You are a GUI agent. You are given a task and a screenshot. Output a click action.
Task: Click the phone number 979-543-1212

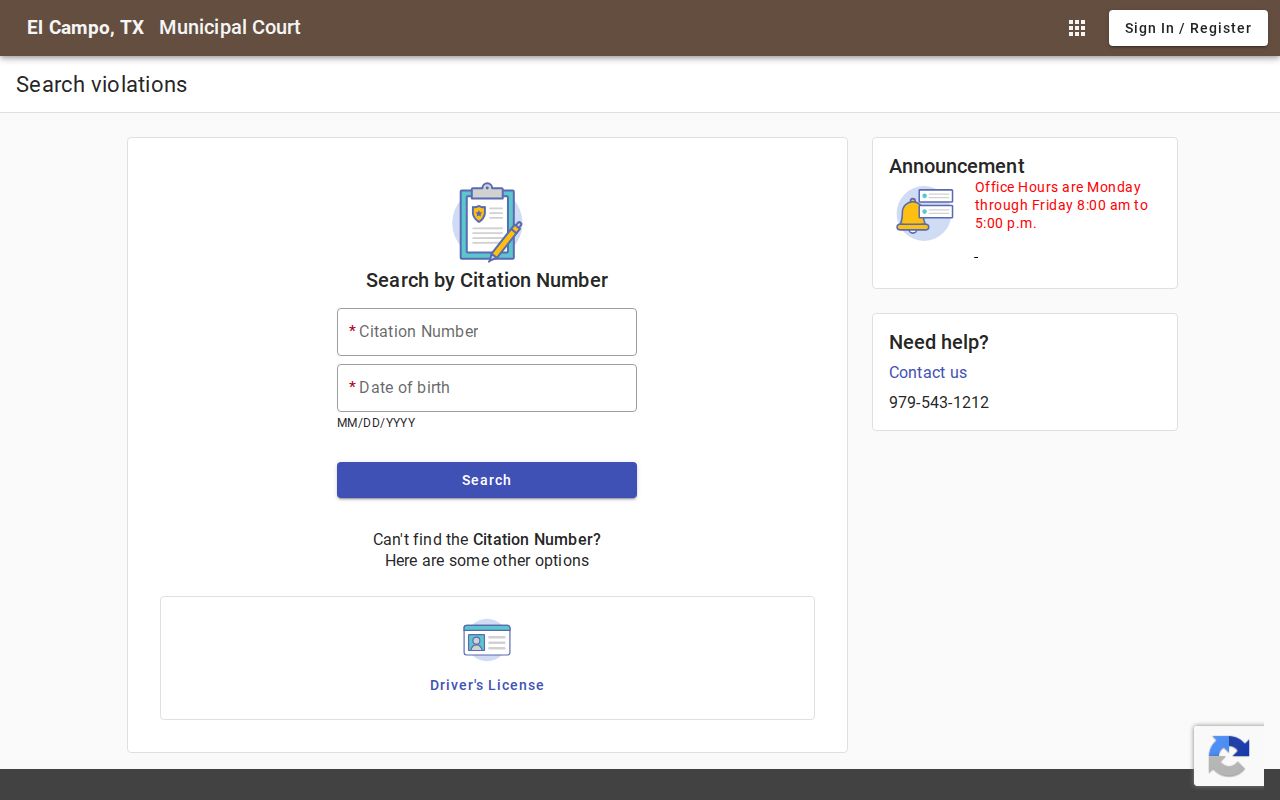[939, 402]
